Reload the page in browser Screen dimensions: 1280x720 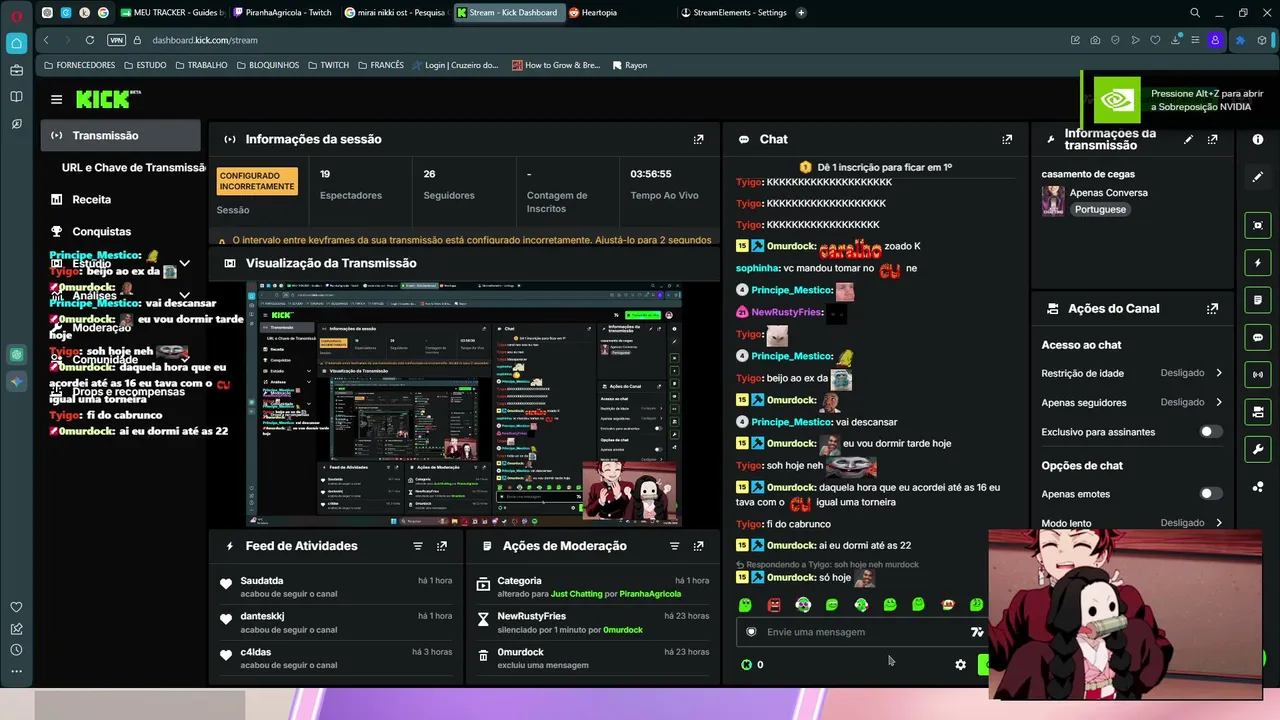[90, 40]
